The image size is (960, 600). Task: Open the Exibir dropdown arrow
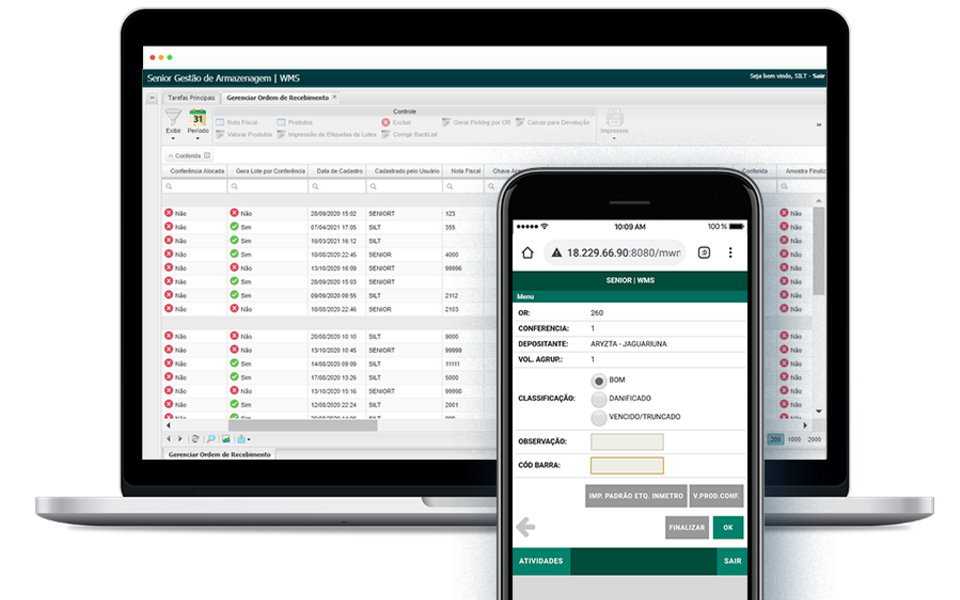point(173,138)
